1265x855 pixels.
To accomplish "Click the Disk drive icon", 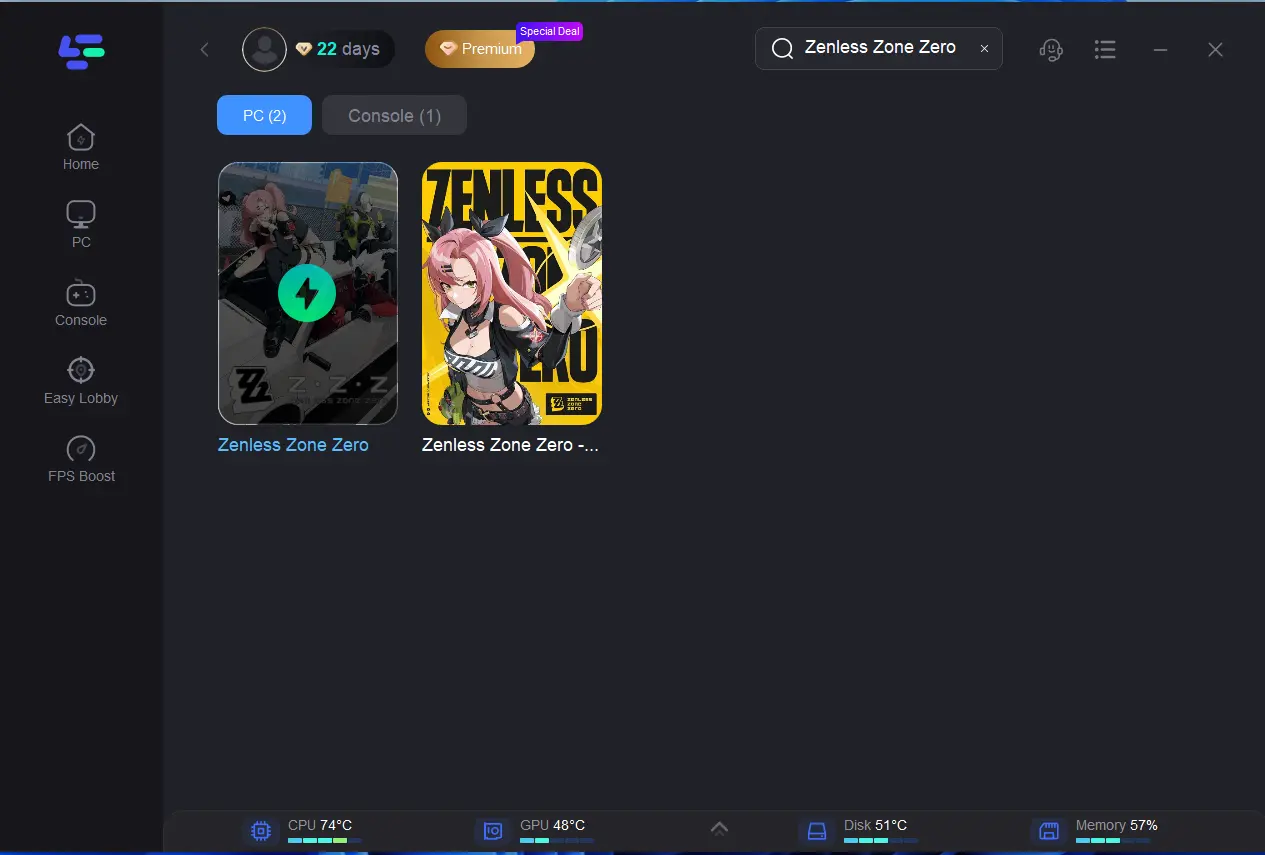I will [x=817, y=831].
